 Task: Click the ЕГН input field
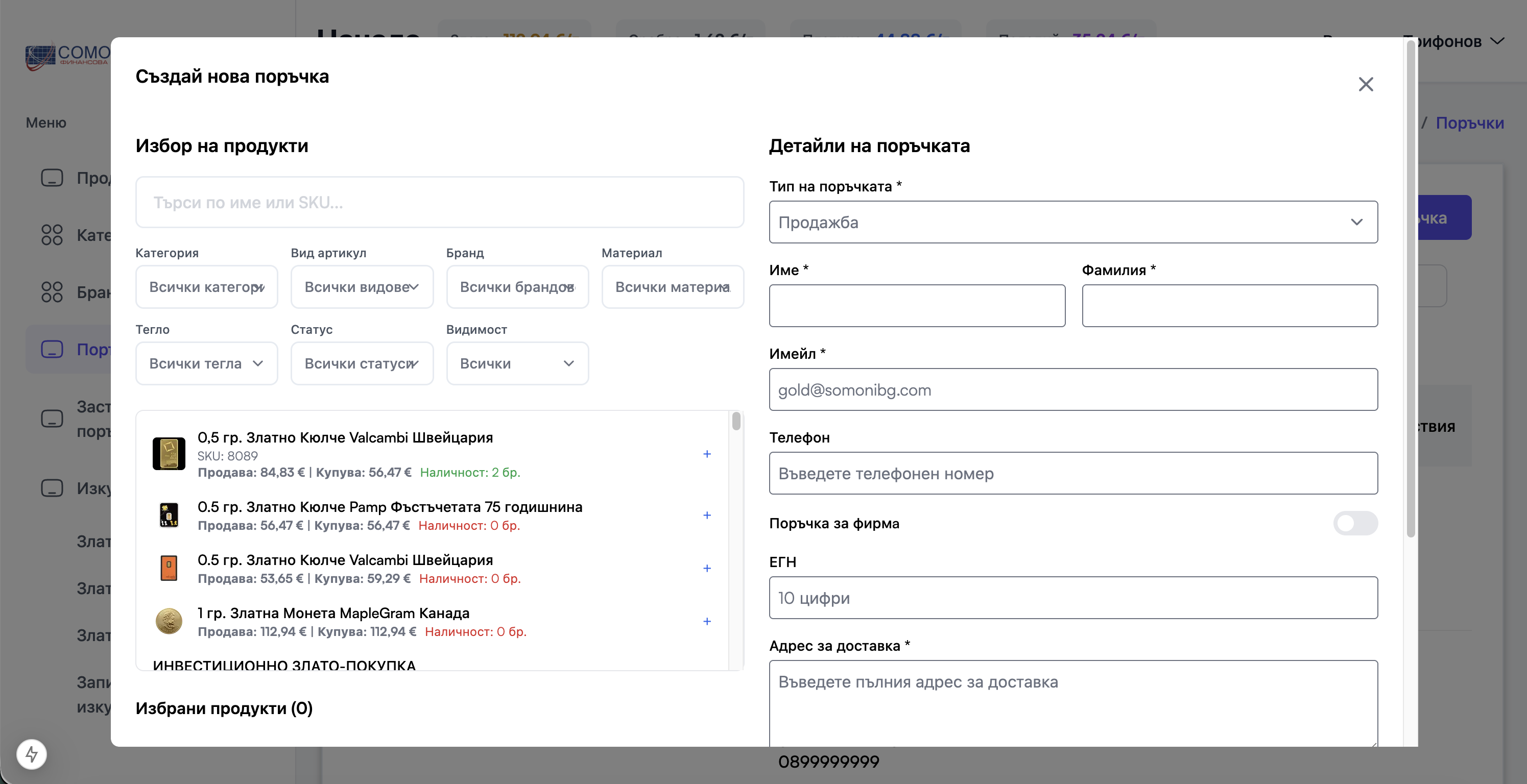click(1073, 598)
